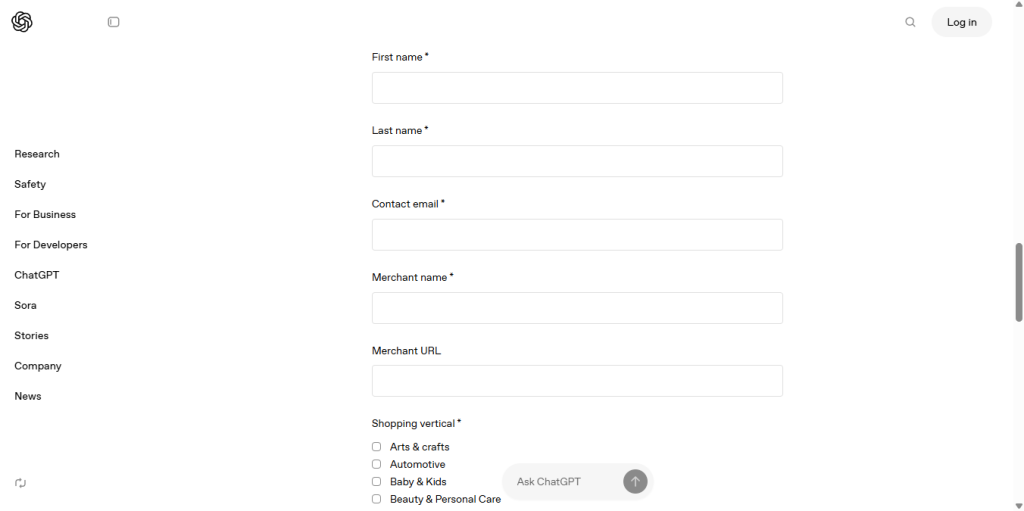This screenshot has width=1024, height=511.
Task: Navigate to the Sora page
Action: [x=26, y=305]
